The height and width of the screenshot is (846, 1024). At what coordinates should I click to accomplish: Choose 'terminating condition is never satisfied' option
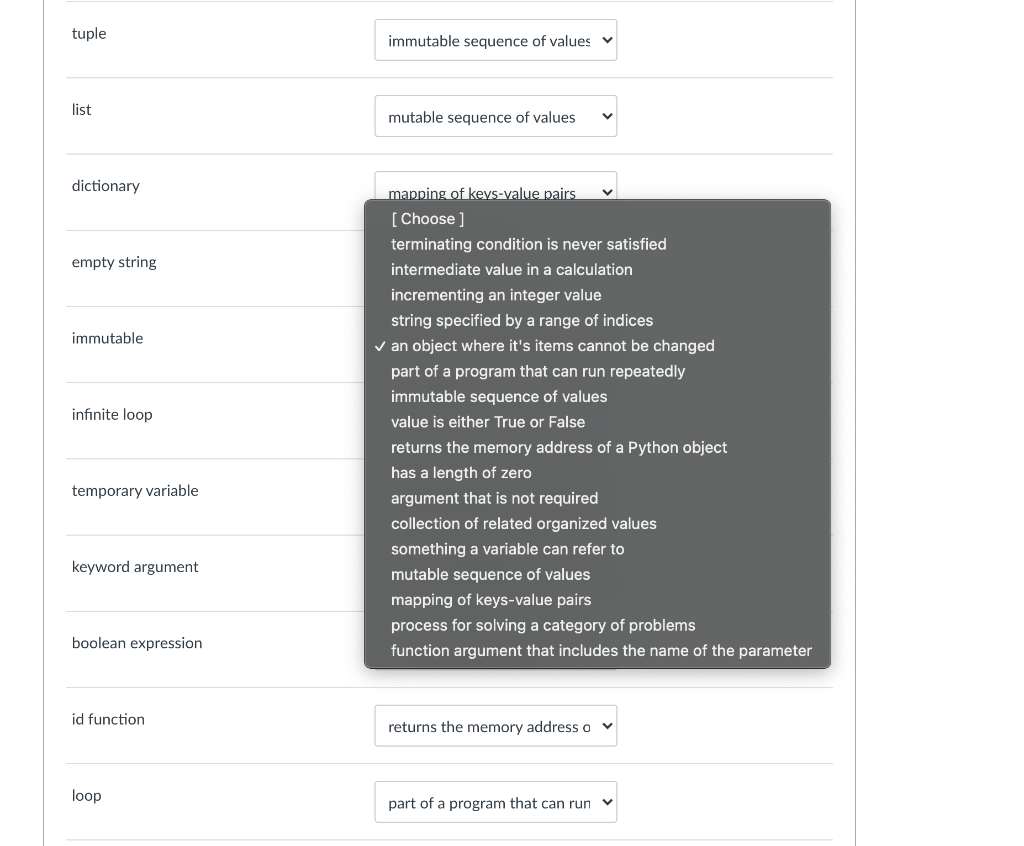pyautogui.click(x=528, y=244)
